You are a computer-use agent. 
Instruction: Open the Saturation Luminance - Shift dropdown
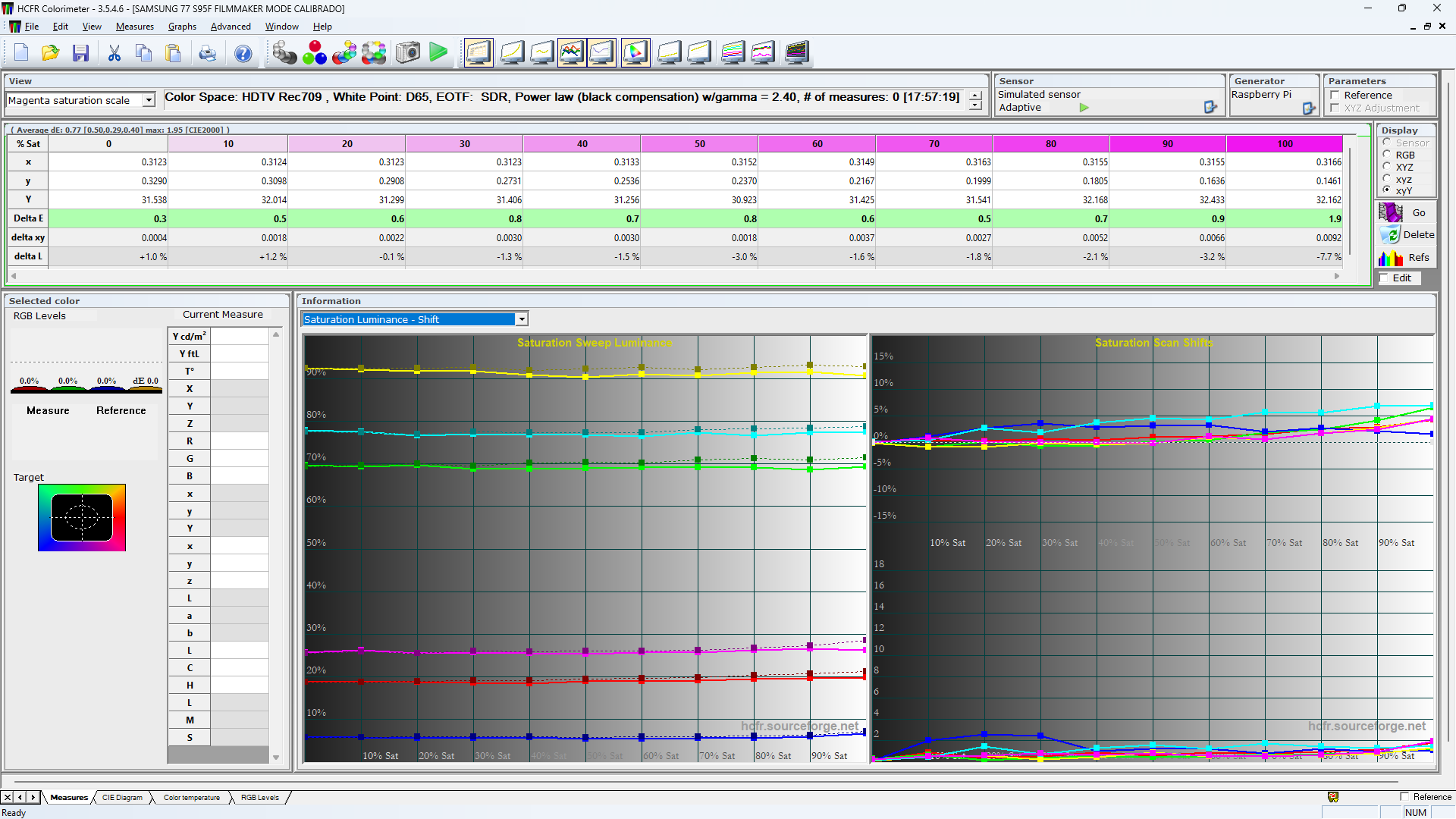click(x=522, y=319)
